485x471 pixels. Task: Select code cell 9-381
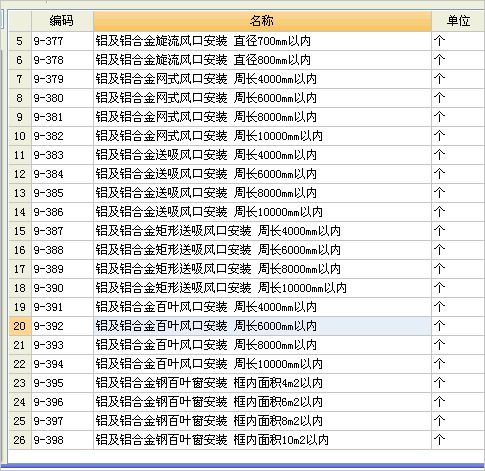62,117
